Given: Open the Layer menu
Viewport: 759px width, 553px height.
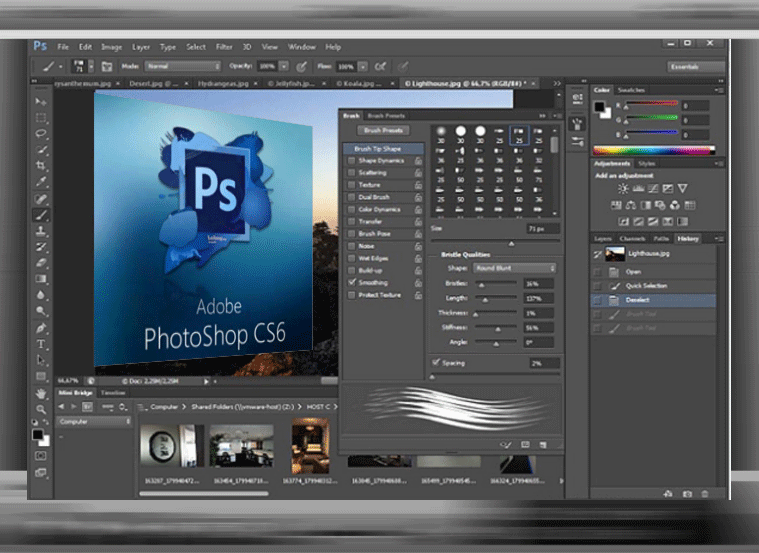Looking at the screenshot, I should pos(141,47).
